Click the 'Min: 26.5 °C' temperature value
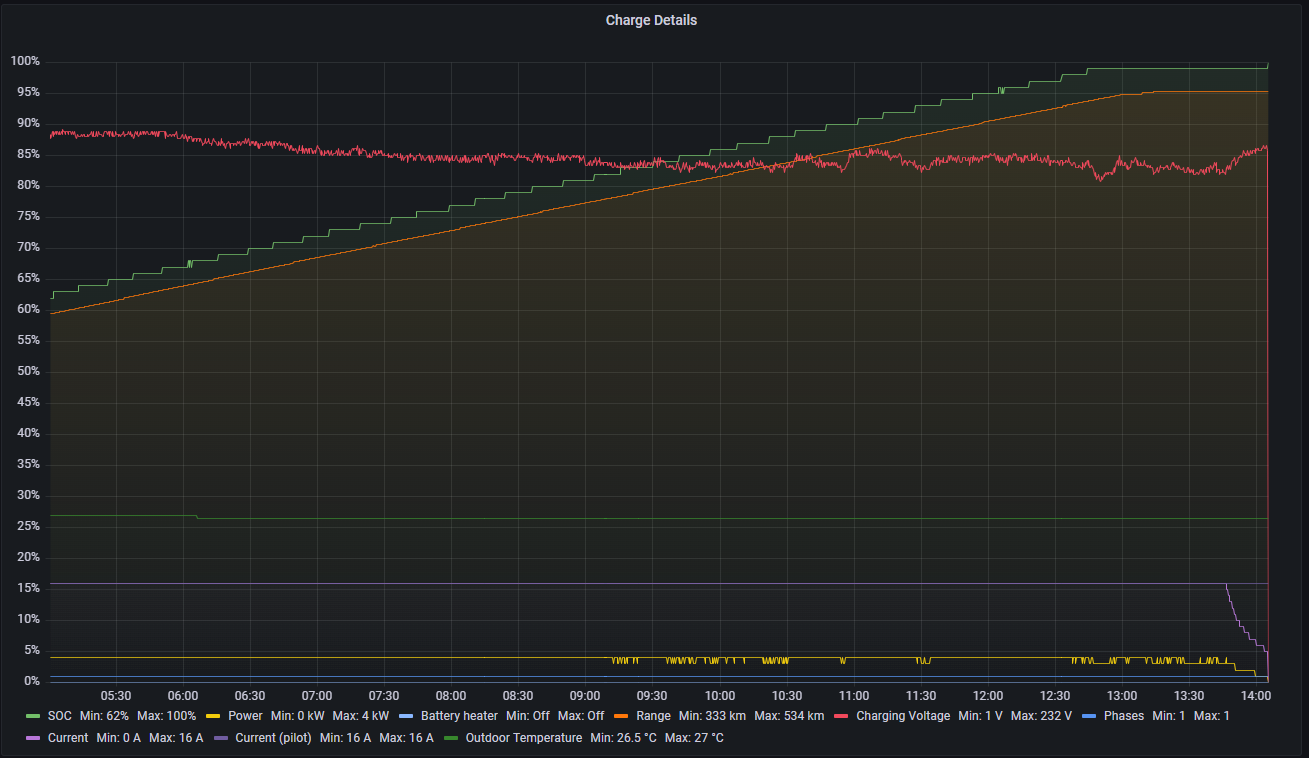Image resolution: width=1309 pixels, height=758 pixels. pyautogui.click(x=624, y=738)
